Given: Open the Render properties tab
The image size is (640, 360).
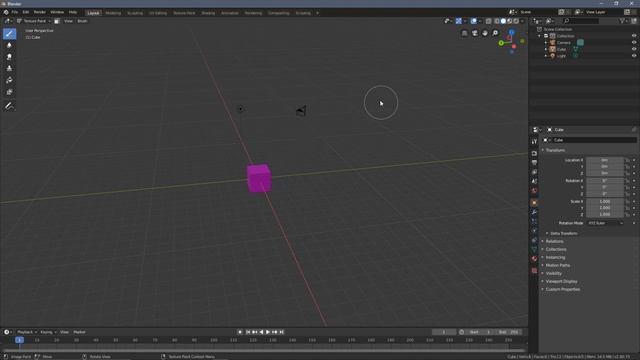Looking at the screenshot, I should pyautogui.click(x=534, y=153).
